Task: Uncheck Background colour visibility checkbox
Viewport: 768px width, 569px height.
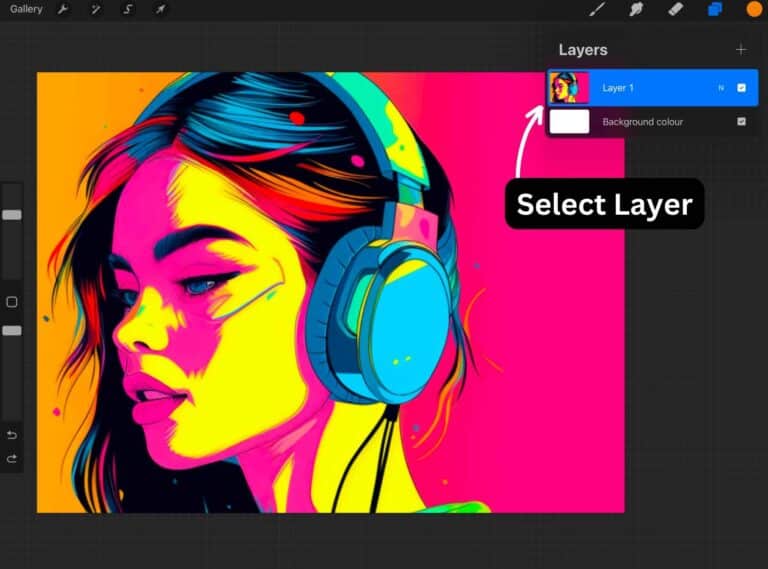Action: coord(741,122)
